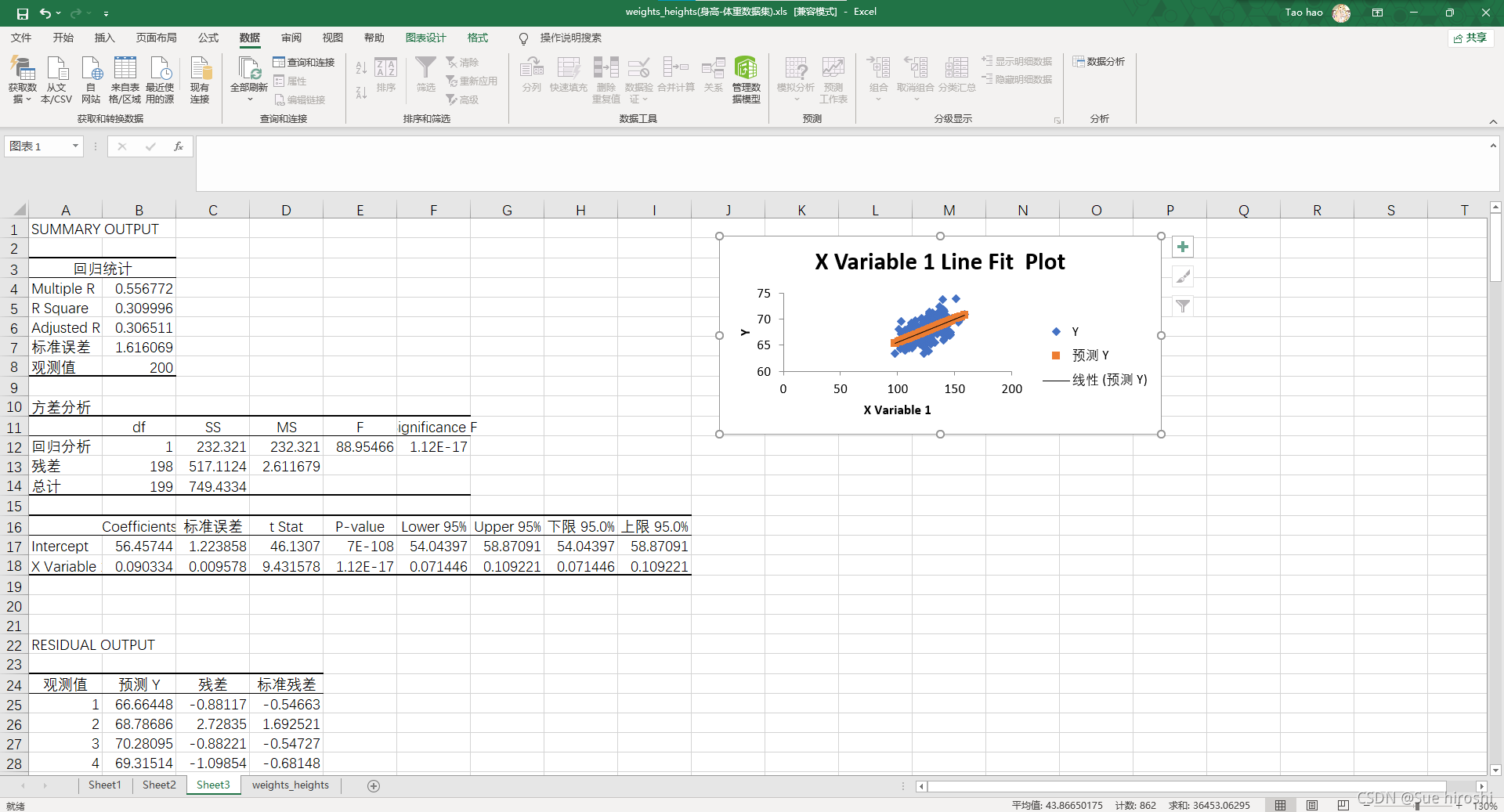The height and width of the screenshot is (812, 1504).
Task: Click Show Detail (显示明细数据) button
Action: pos(1017,61)
